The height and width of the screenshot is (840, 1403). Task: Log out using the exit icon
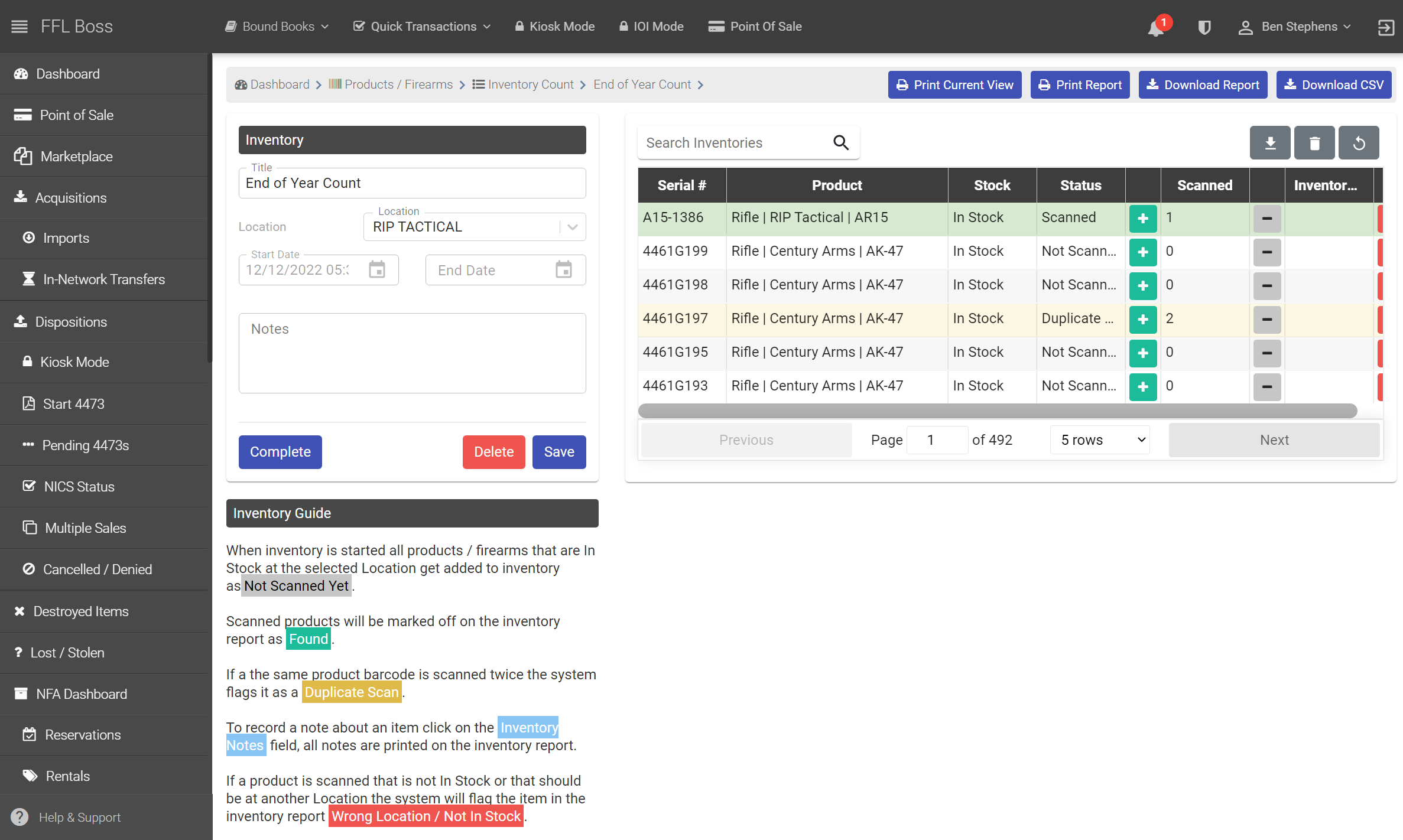tap(1386, 27)
